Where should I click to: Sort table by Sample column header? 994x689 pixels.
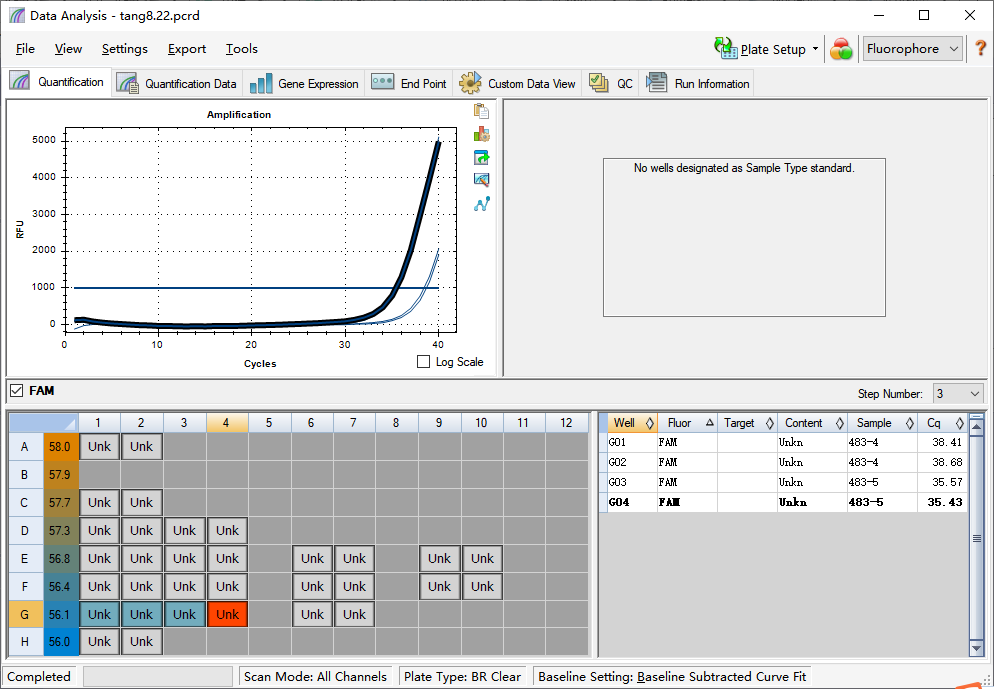(x=882, y=423)
